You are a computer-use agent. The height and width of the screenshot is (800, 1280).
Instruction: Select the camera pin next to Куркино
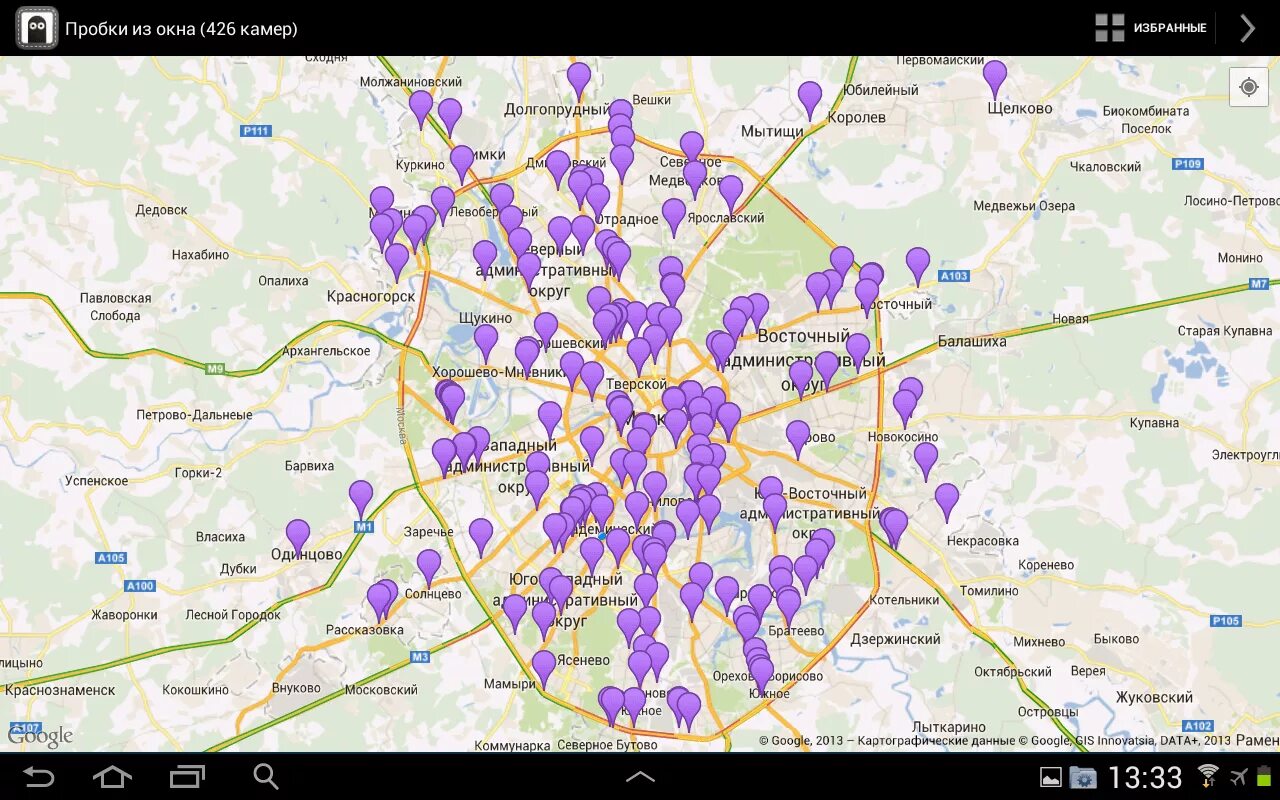pos(462,162)
